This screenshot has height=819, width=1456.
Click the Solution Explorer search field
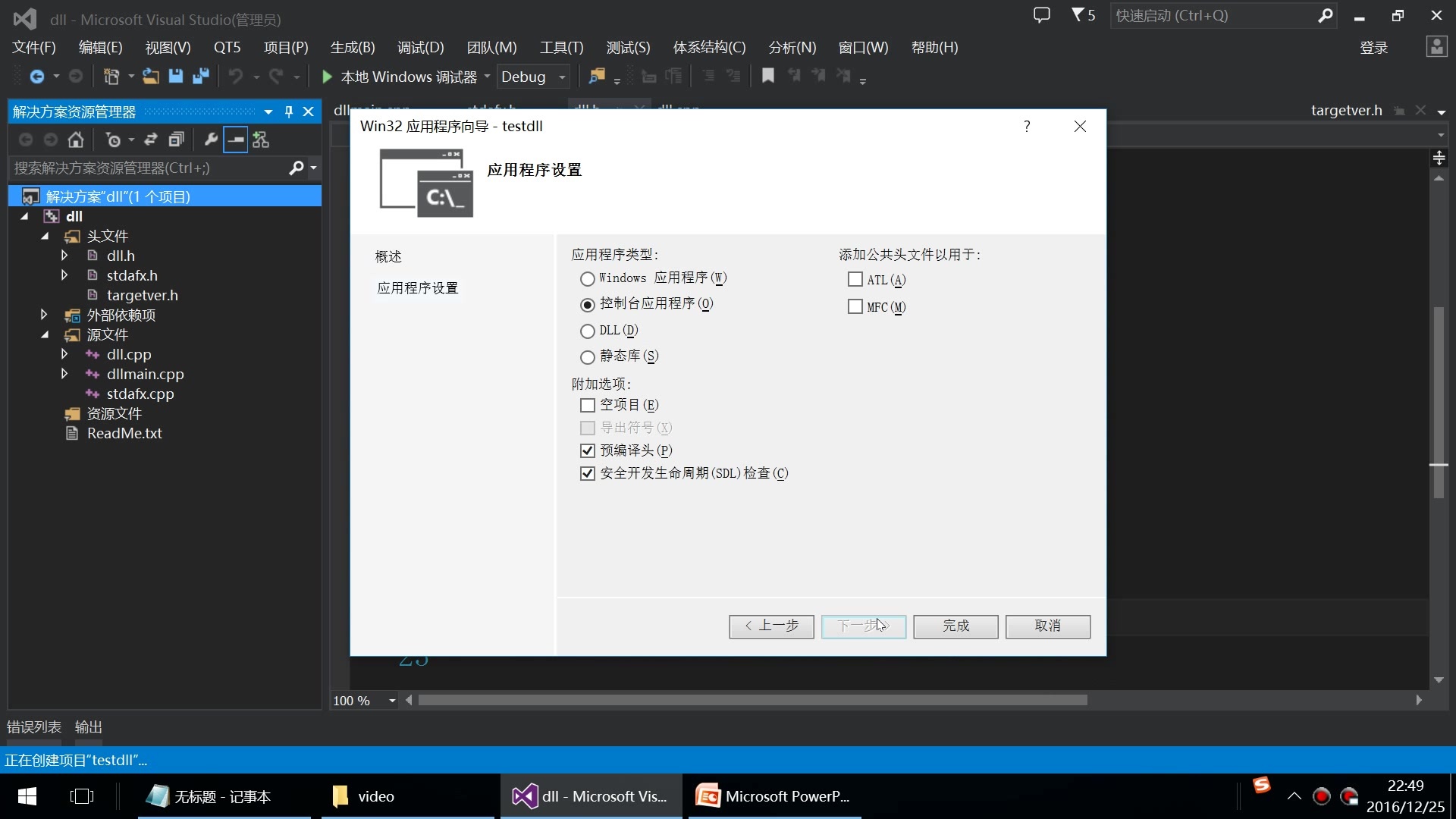[x=149, y=168]
